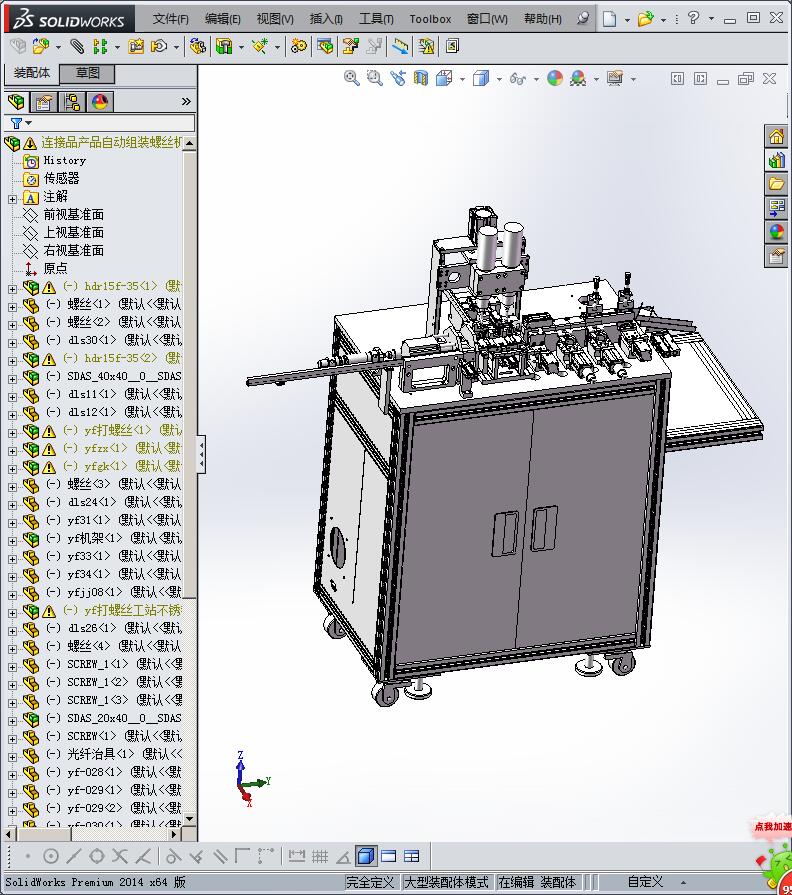Toggle the Large Assembly Mode status bar button

446,882
